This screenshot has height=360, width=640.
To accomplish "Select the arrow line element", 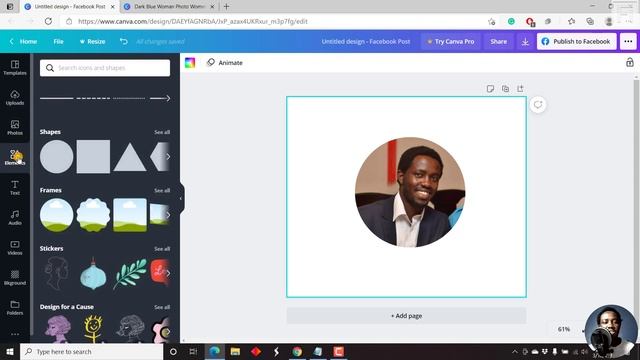I will pos(160,98).
